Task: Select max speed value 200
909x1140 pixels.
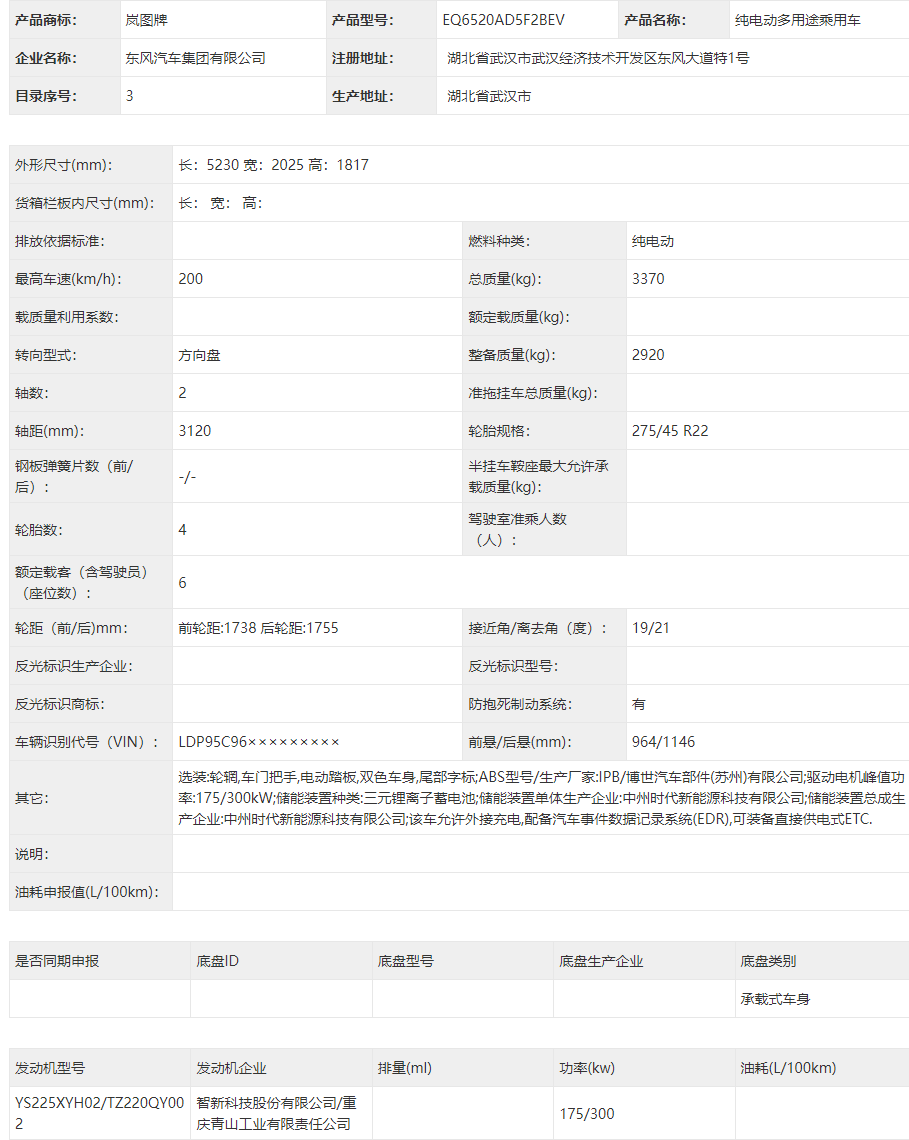Action: pyautogui.click(x=191, y=279)
